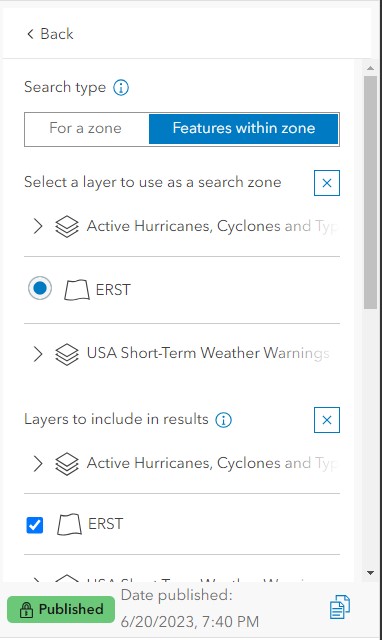Click the green Published status badge

click(x=61, y=609)
